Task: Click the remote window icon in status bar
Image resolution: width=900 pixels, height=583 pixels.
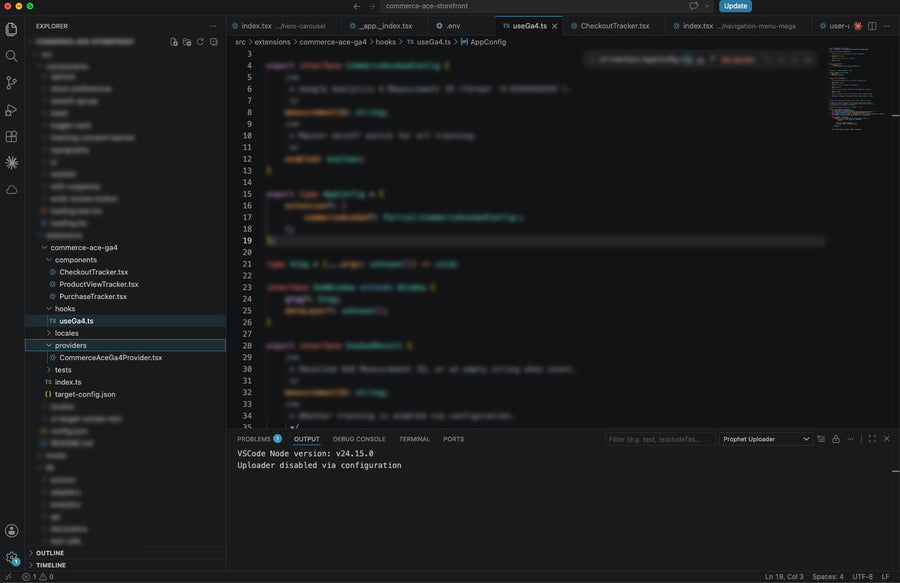Action: click(x=8, y=577)
